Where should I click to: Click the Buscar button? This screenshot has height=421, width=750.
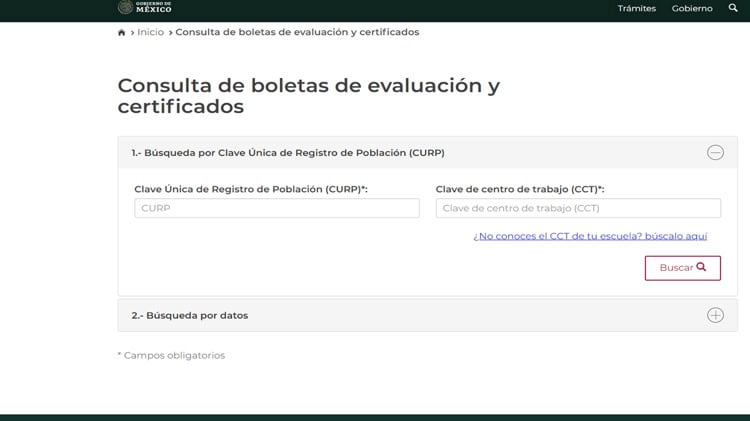[683, 268]
